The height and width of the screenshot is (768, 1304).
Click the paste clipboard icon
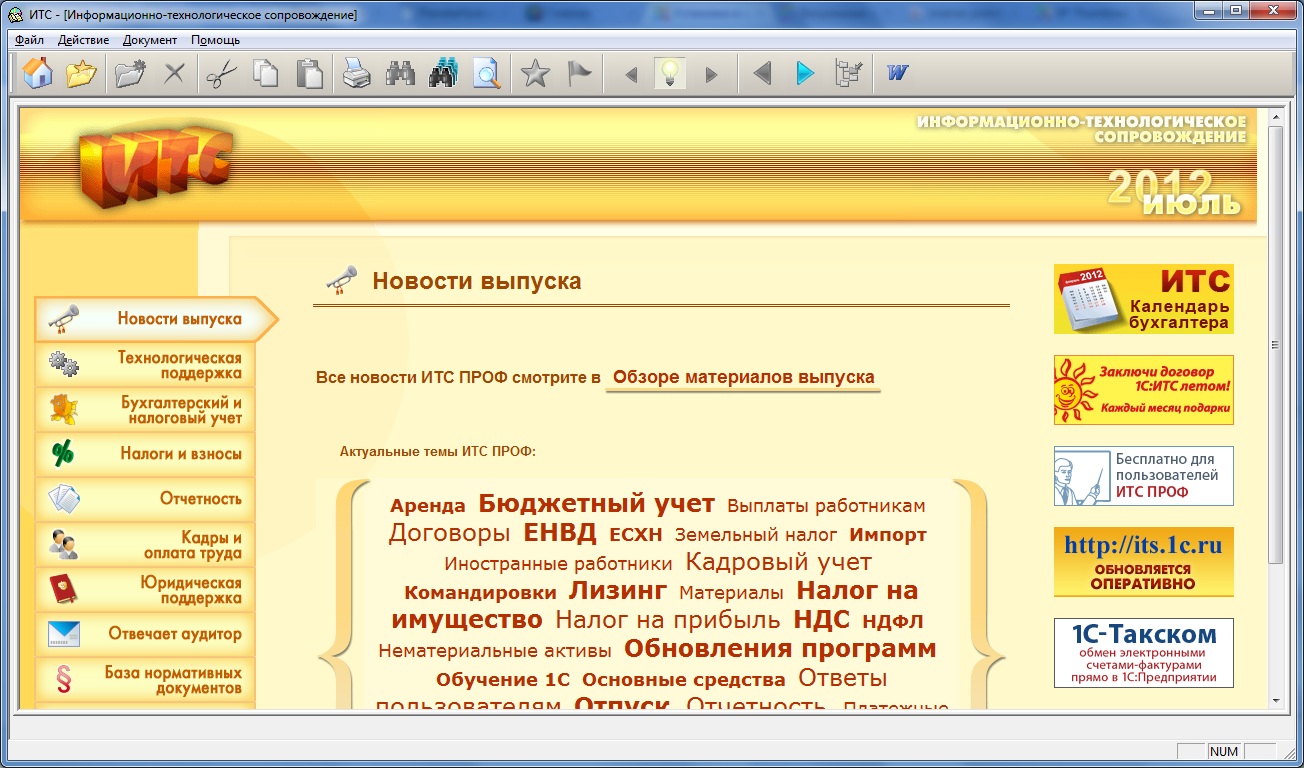point(310,74)
